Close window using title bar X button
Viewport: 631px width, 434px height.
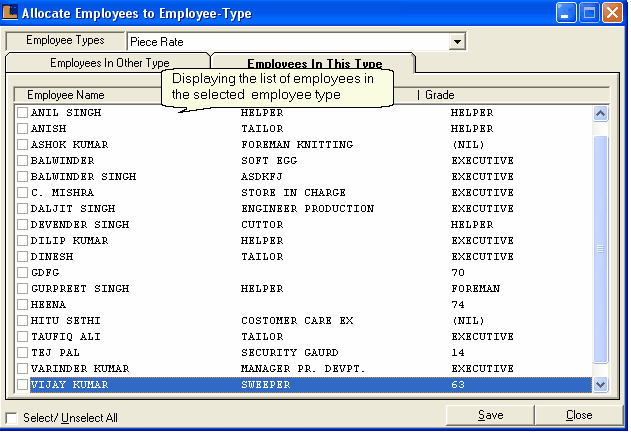tap(612, 12)
